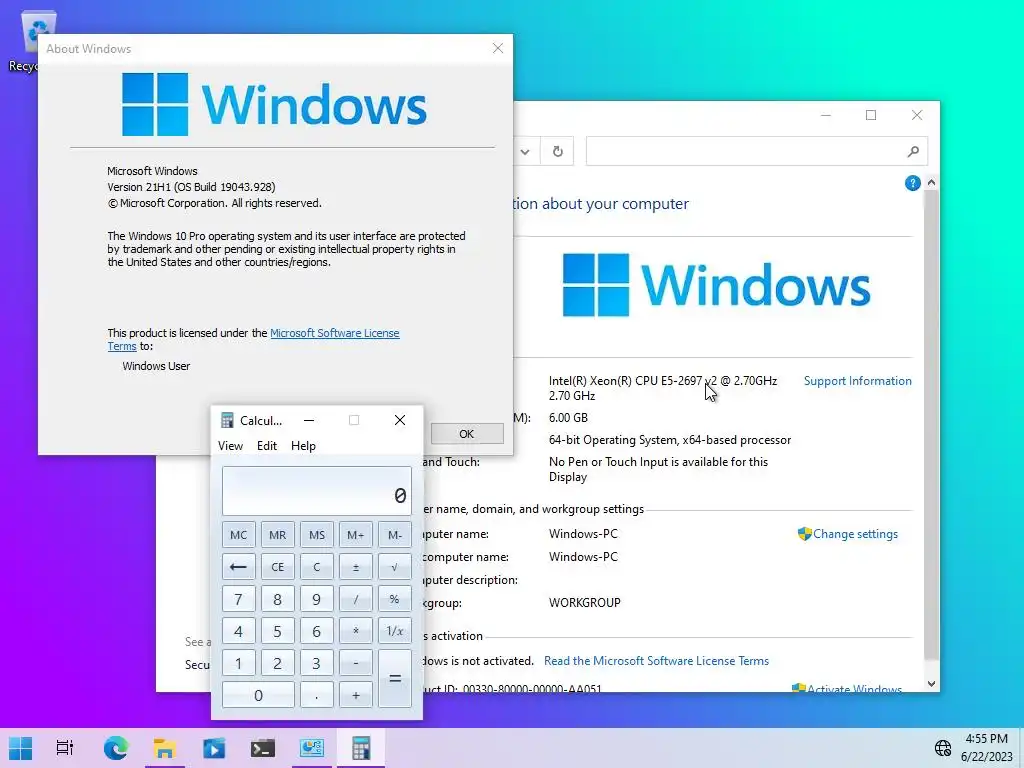1024x768 pixels.
Task: Click calculator digit 4
Action: [238, 631]
